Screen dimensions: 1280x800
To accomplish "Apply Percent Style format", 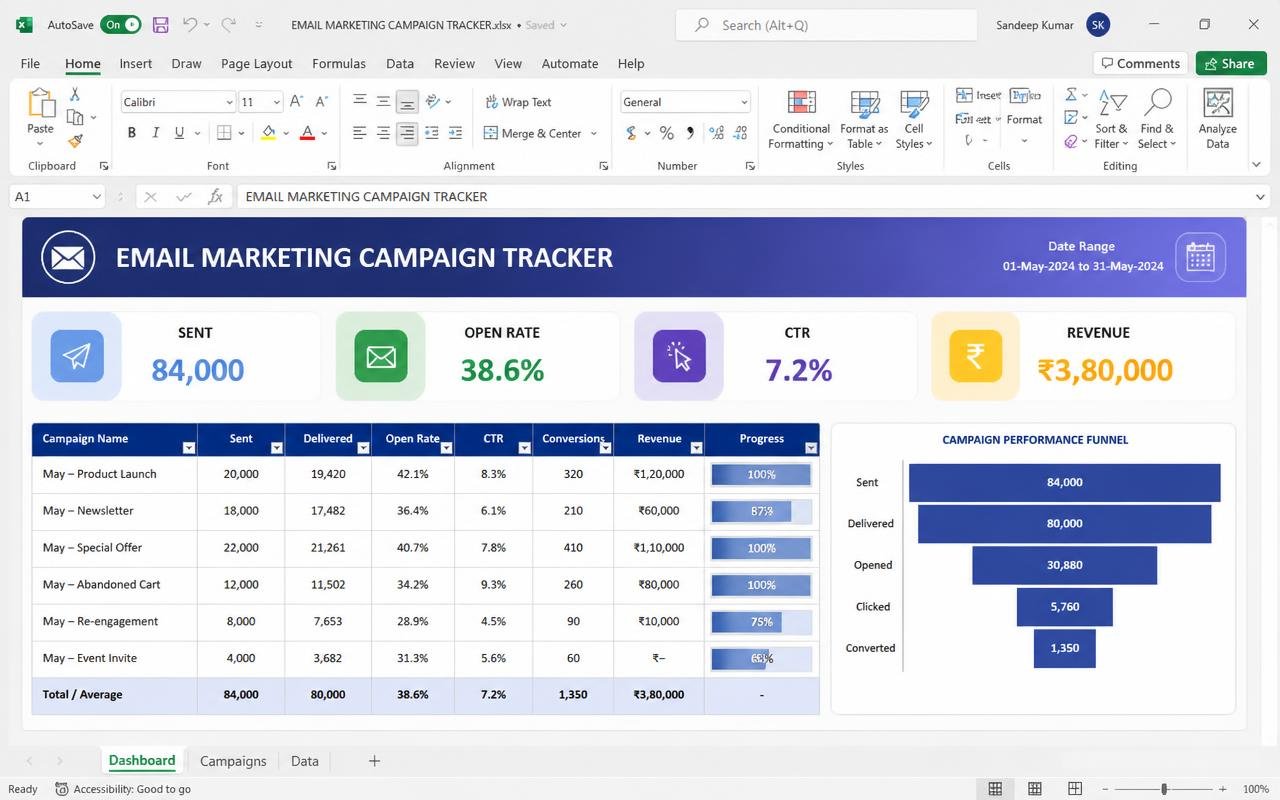I will click(666, 133).
